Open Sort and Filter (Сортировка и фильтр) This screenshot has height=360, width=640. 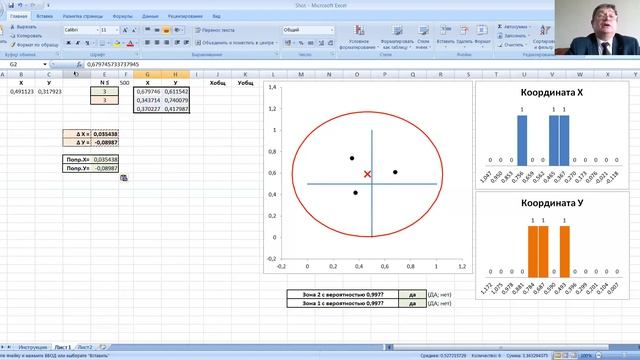click(x=544, y=37)
